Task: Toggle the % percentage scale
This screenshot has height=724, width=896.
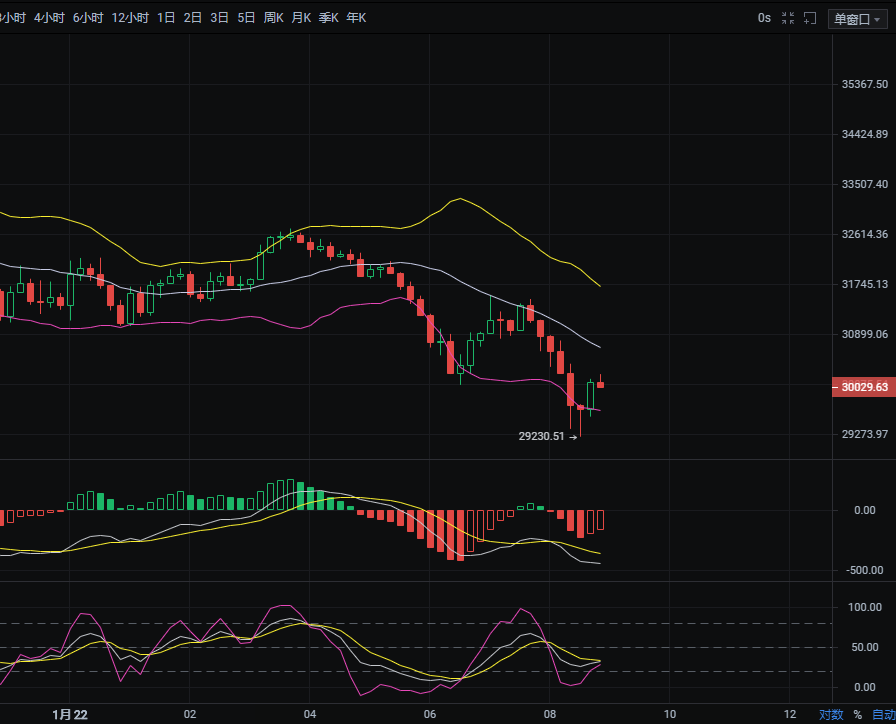Action: [x=857, y=715]
